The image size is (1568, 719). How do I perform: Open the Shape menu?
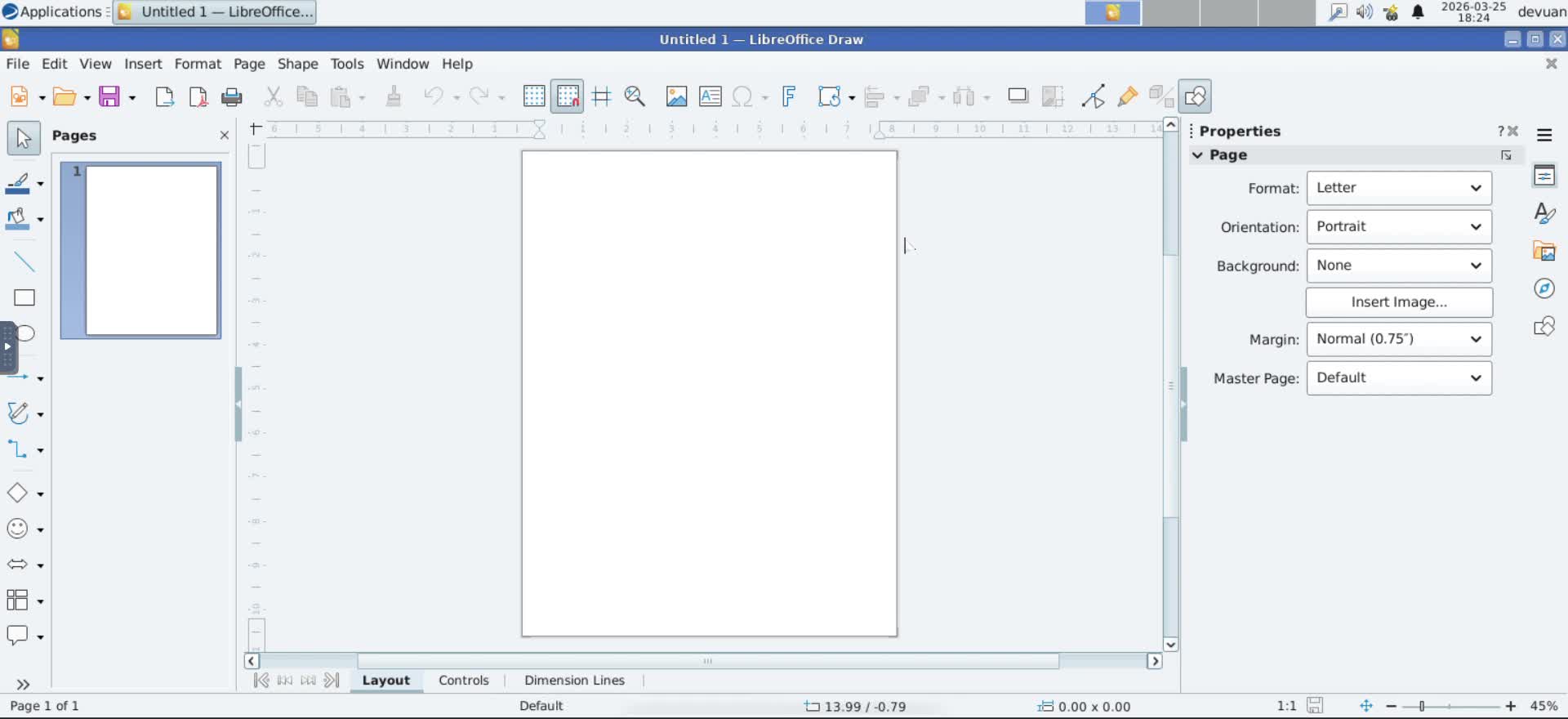pyautogui.click(x=297, y=64)
